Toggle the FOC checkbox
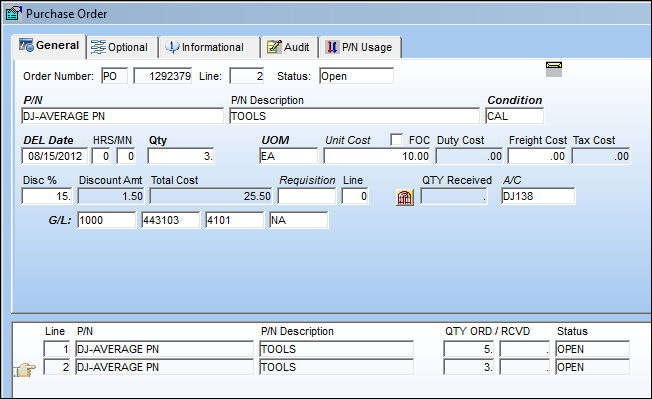 396,139
